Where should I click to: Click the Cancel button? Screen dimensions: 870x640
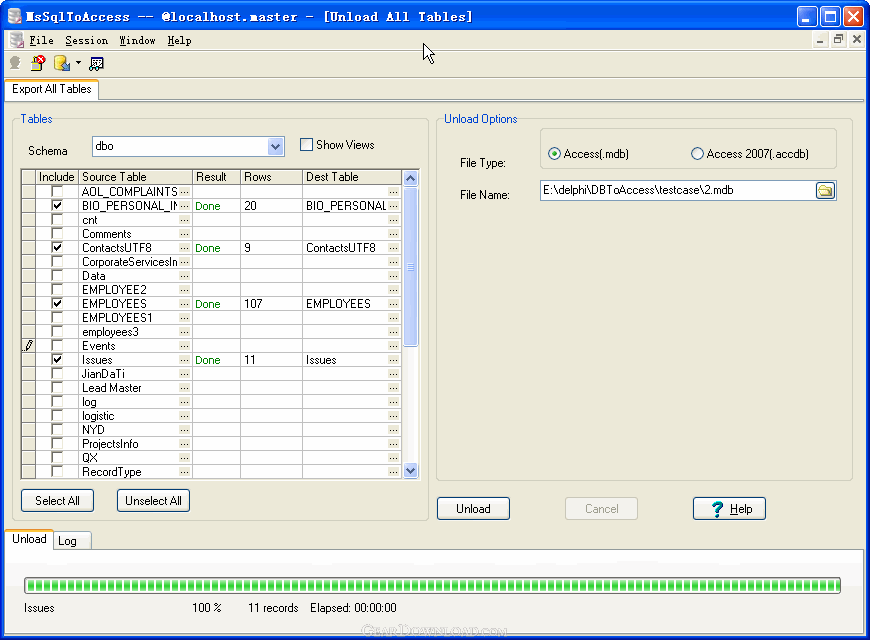601,509
